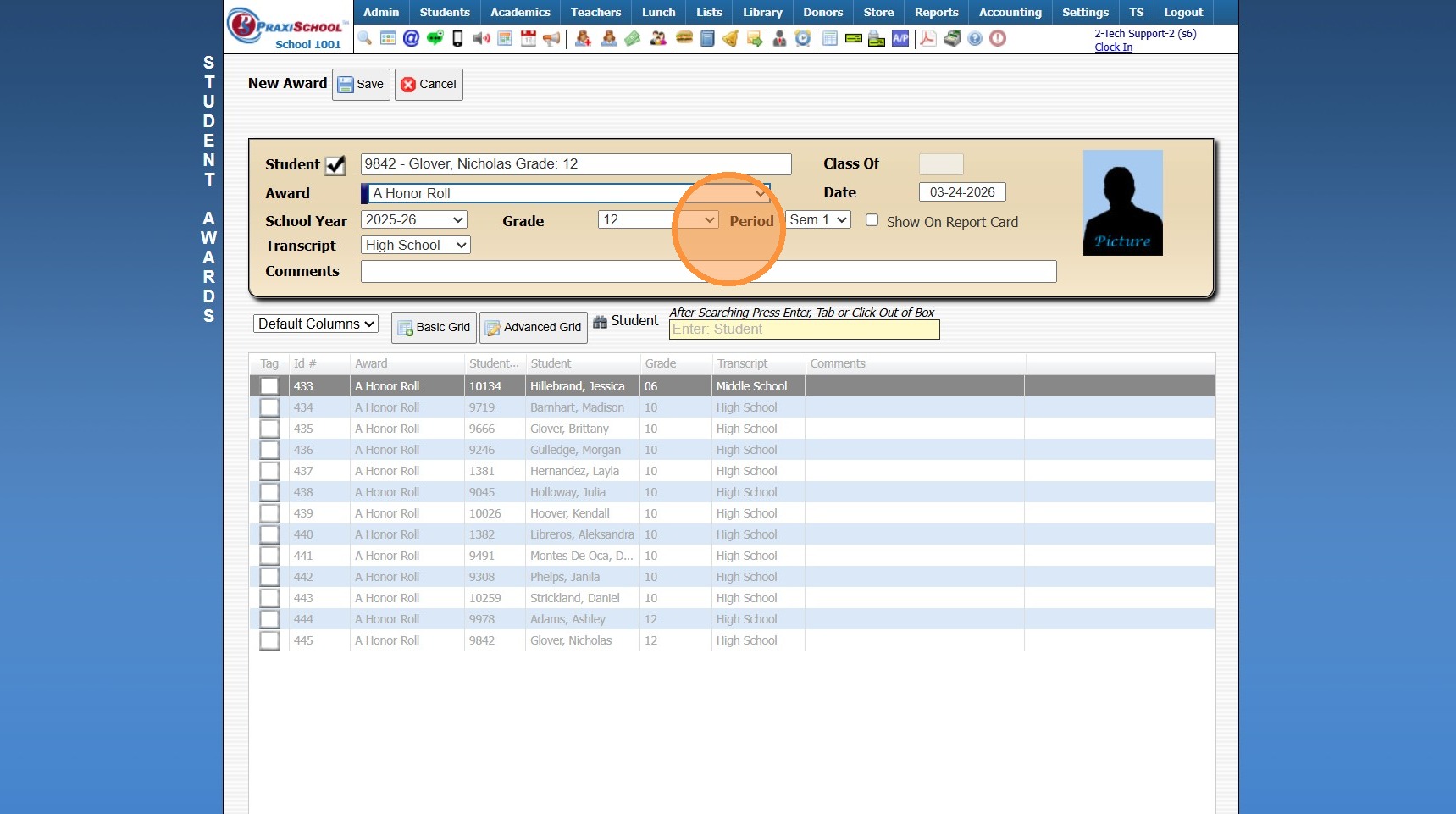Click the magnifying glass search icon

(x=365, y=38)
